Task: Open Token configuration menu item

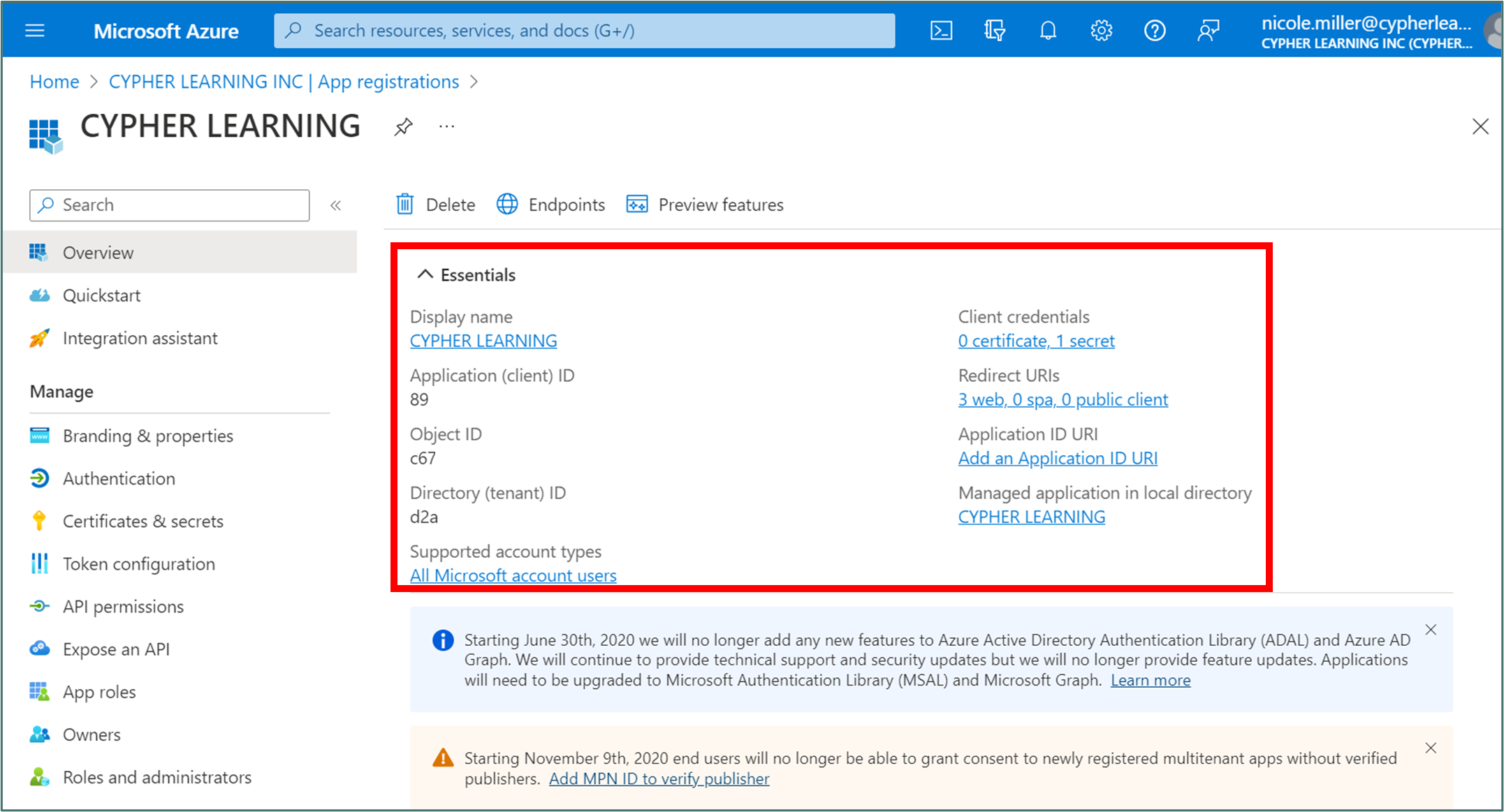Action: pos(138,564)
